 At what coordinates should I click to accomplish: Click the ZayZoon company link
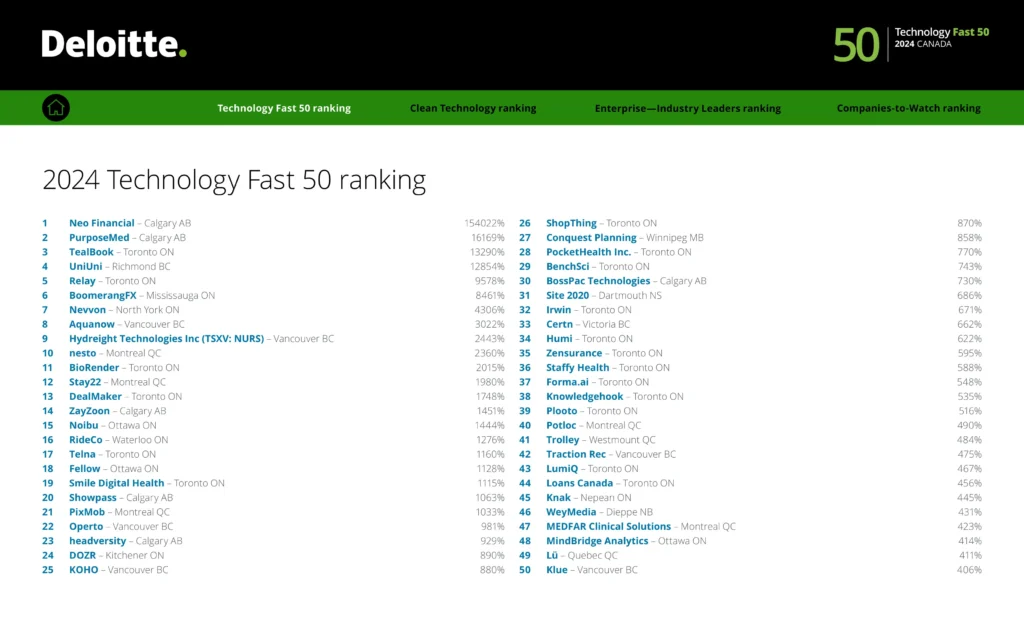[x=89, y=411]
